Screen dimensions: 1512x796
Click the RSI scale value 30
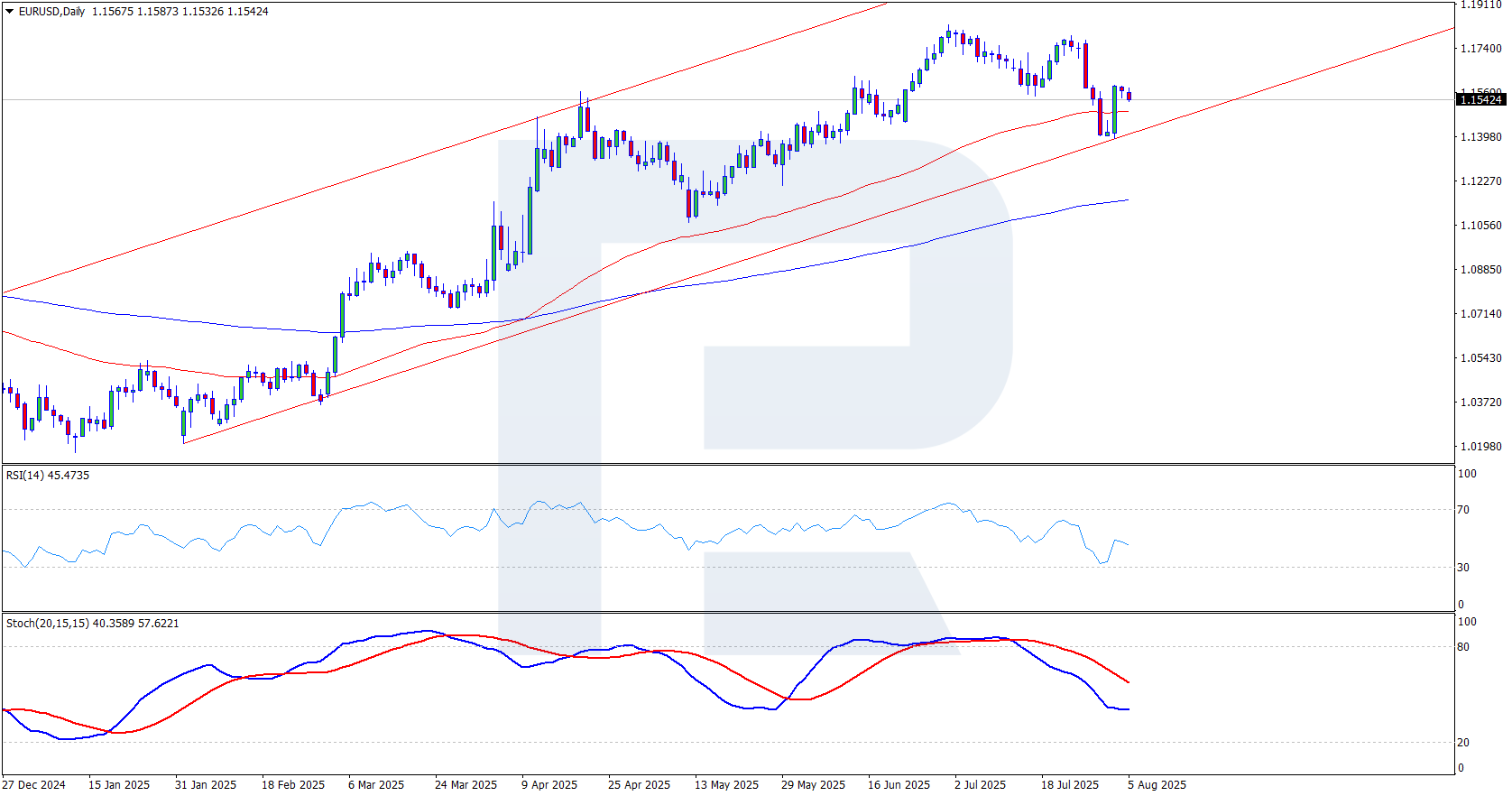(x=1463, y=568)
